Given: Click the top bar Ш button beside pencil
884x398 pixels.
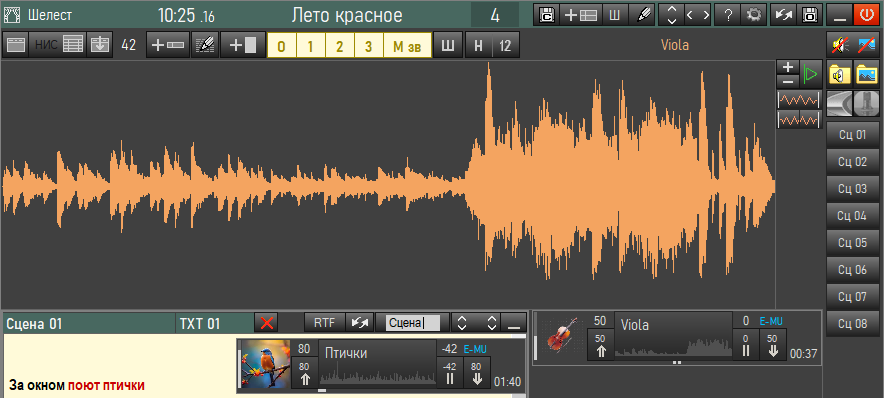Looking at the screenshot, I should tap(615, 15).
